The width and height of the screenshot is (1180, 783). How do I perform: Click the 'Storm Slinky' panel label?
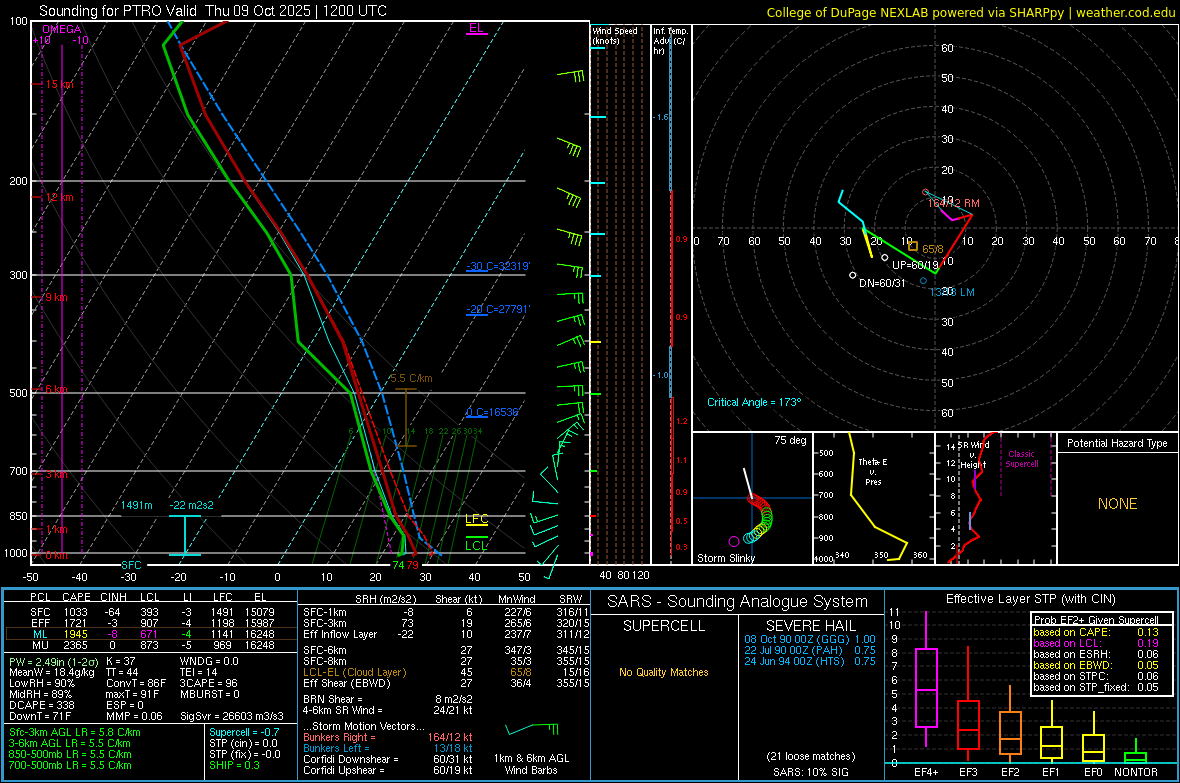click(x=725, y=558)
